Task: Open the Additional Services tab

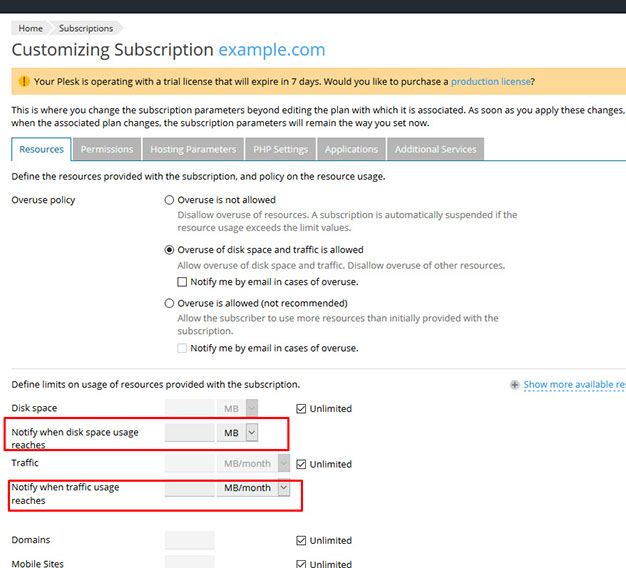Action: (x=435, y=149)
